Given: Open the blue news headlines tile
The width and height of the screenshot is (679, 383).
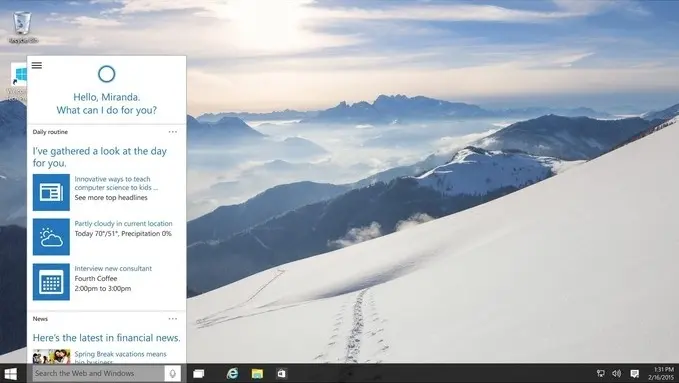Looking at the screenshot, I should pyautogui.click(x=51, y=192).
